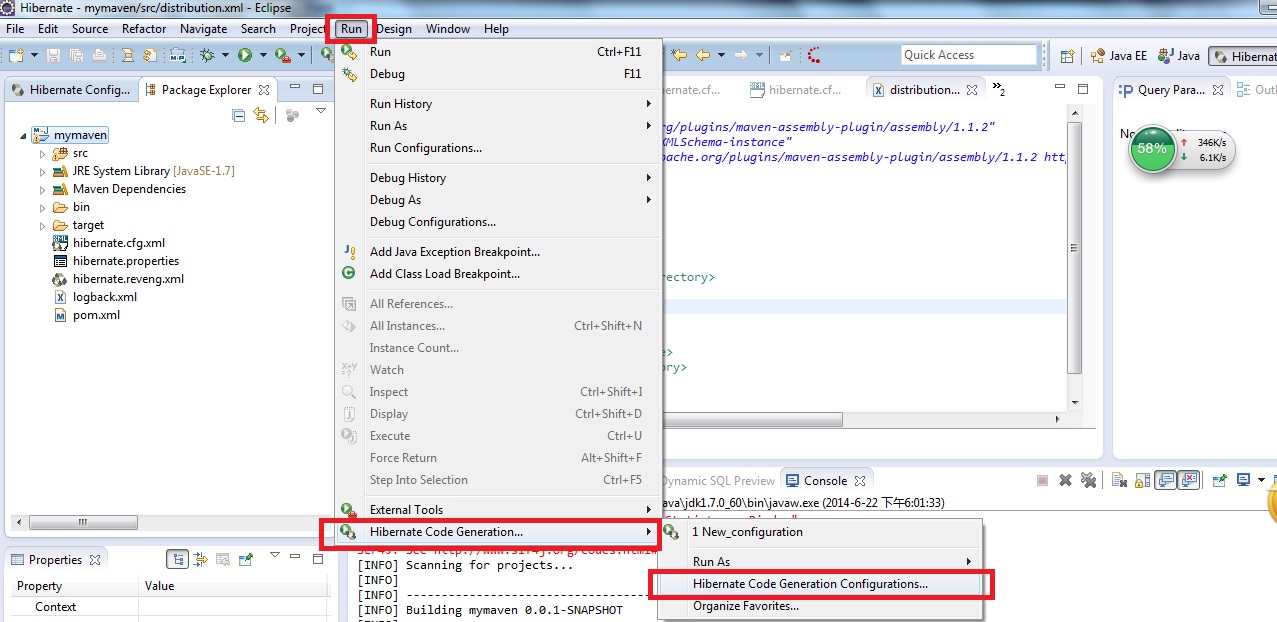Open dropdown arrow next to Debug icon

(225, 55)
